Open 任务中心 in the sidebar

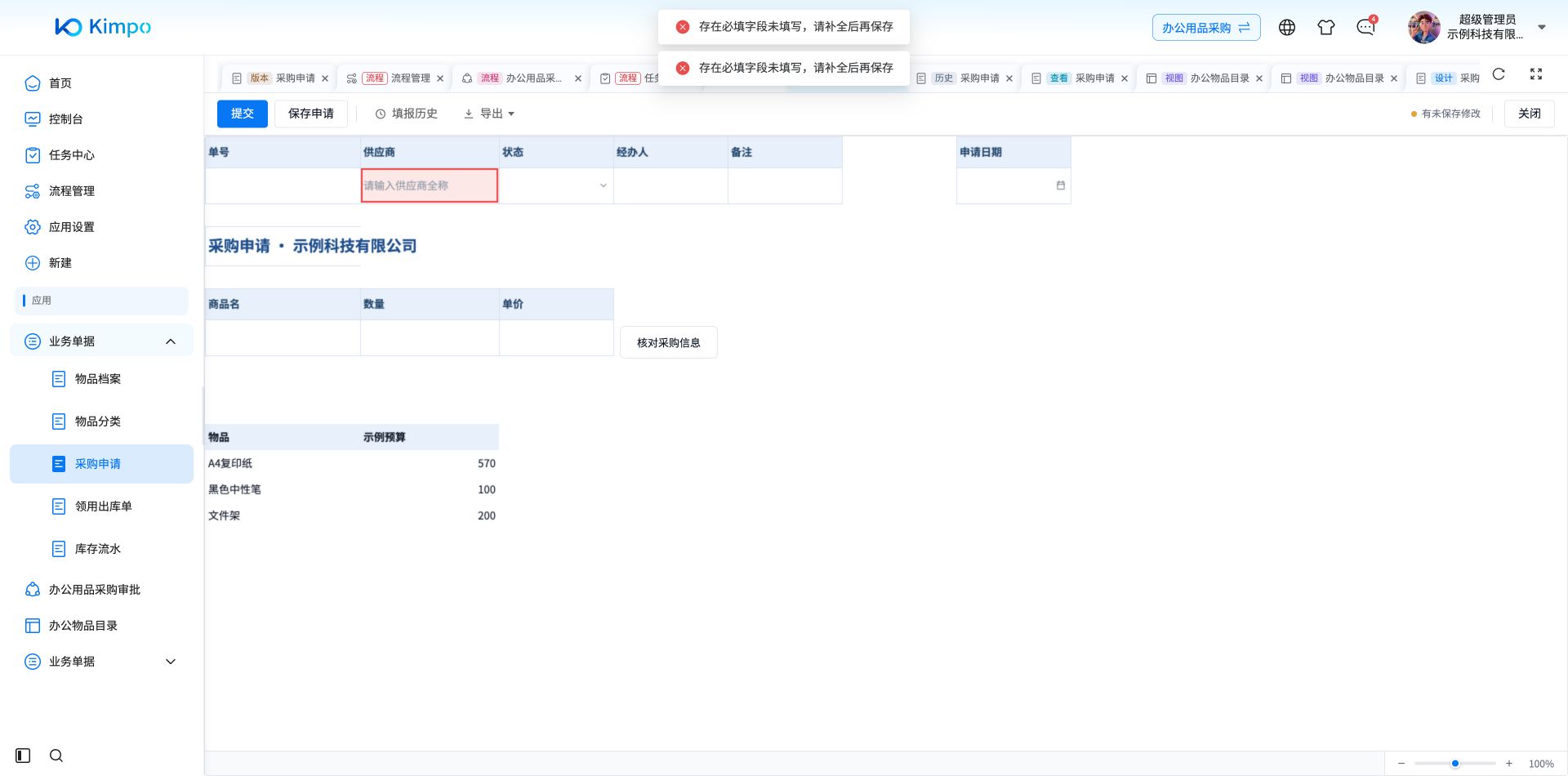(x=102, y=155)
